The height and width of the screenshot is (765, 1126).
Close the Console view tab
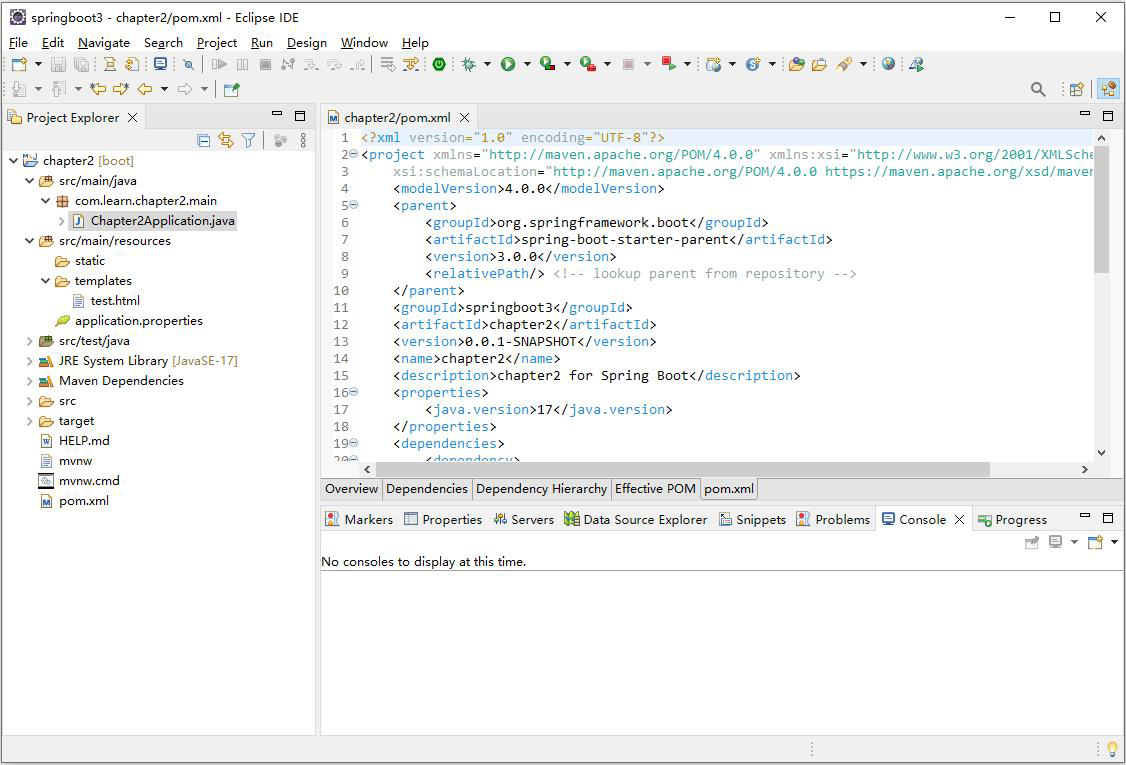point(959,519)
